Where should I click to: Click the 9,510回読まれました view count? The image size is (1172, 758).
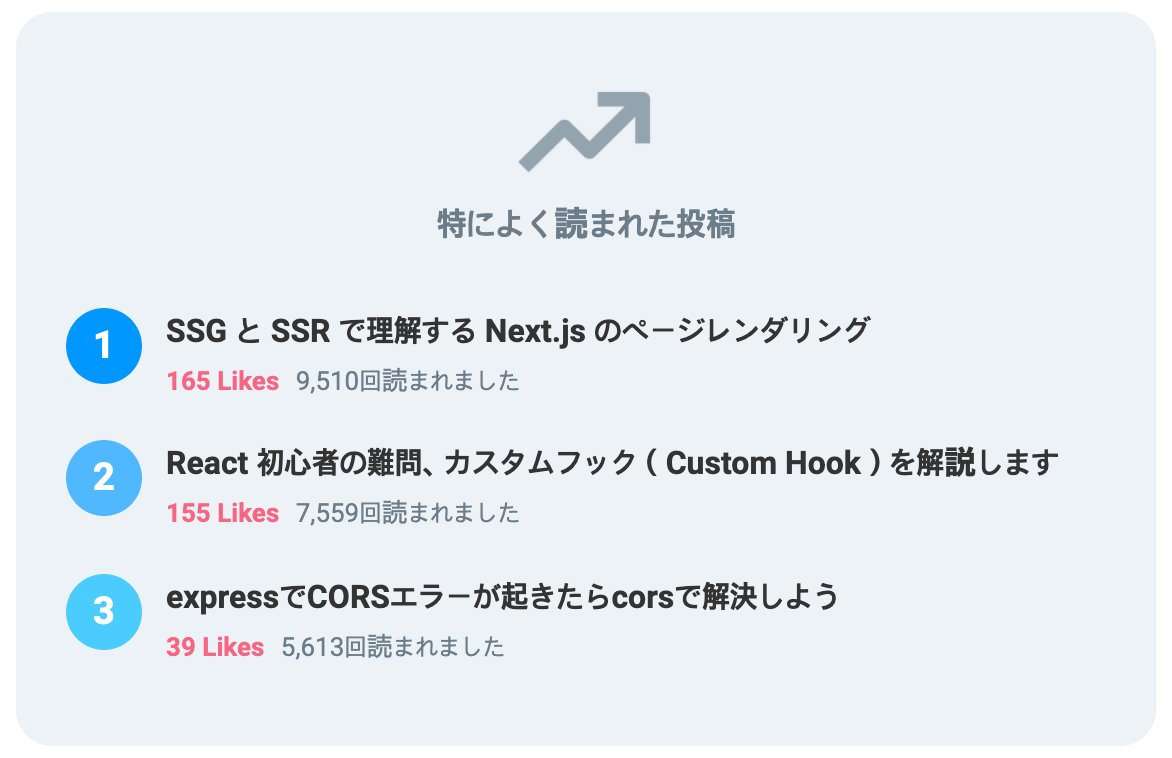[x=407, y=381]
